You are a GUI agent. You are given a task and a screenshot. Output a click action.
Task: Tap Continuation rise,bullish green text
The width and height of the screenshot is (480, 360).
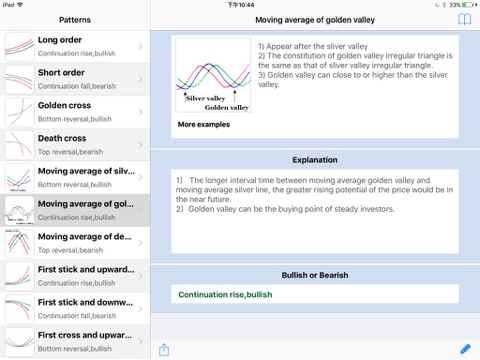pyautogui.click(x=225, y=294)
